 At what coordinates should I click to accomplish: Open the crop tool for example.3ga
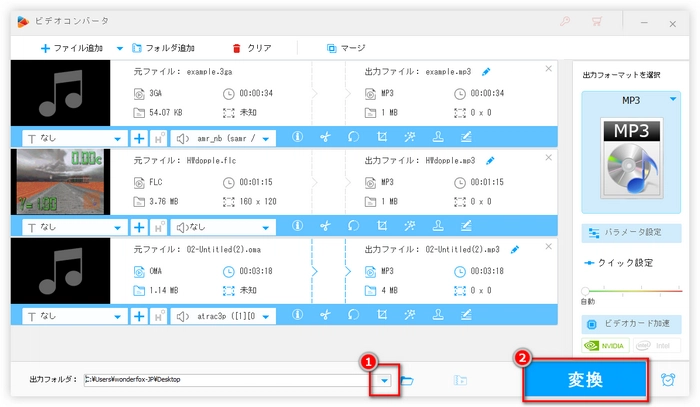pyautogui.click(x=381, y=139)
